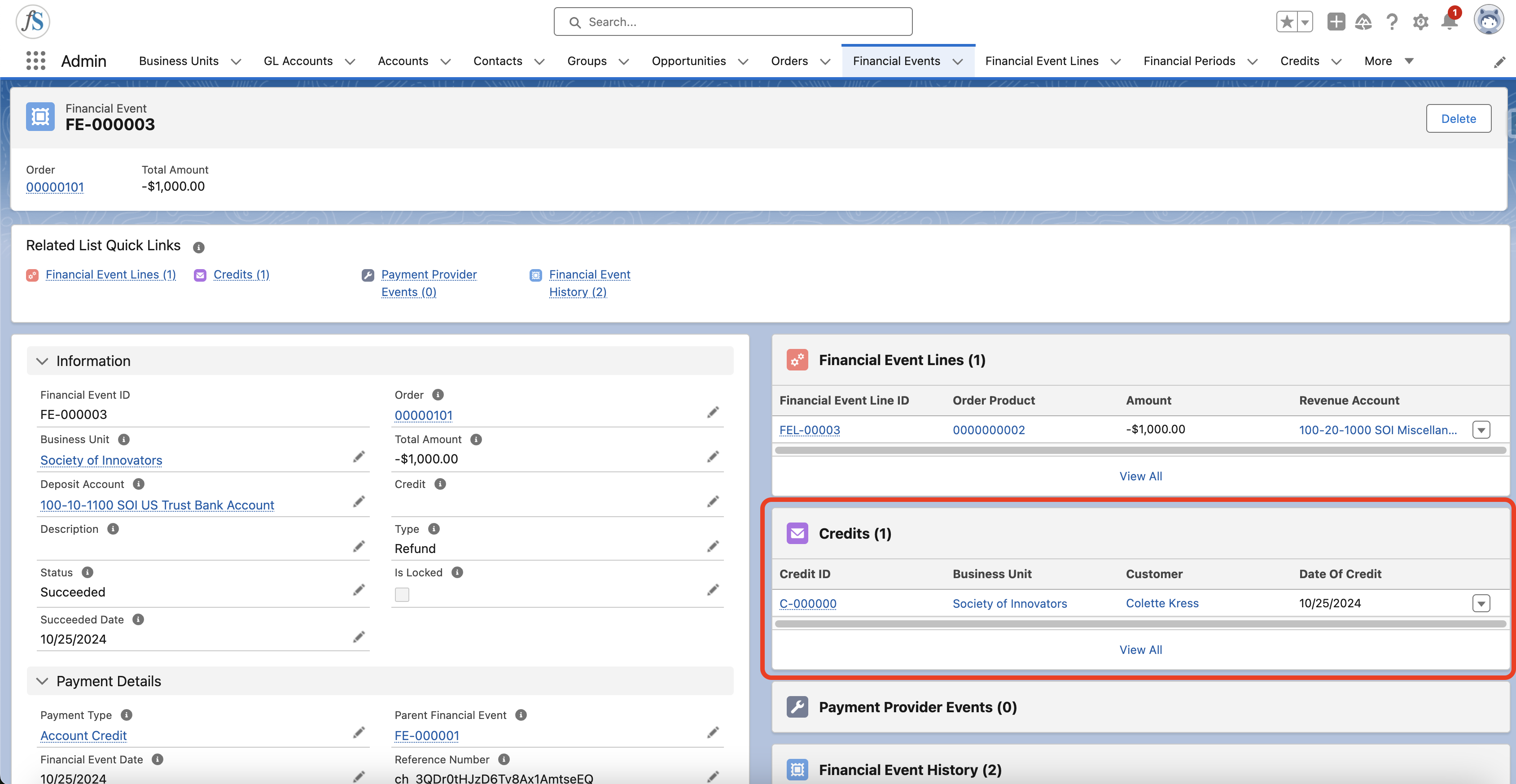
Task: Open Financial Event History (2) quick link
Action: point(589,283)
